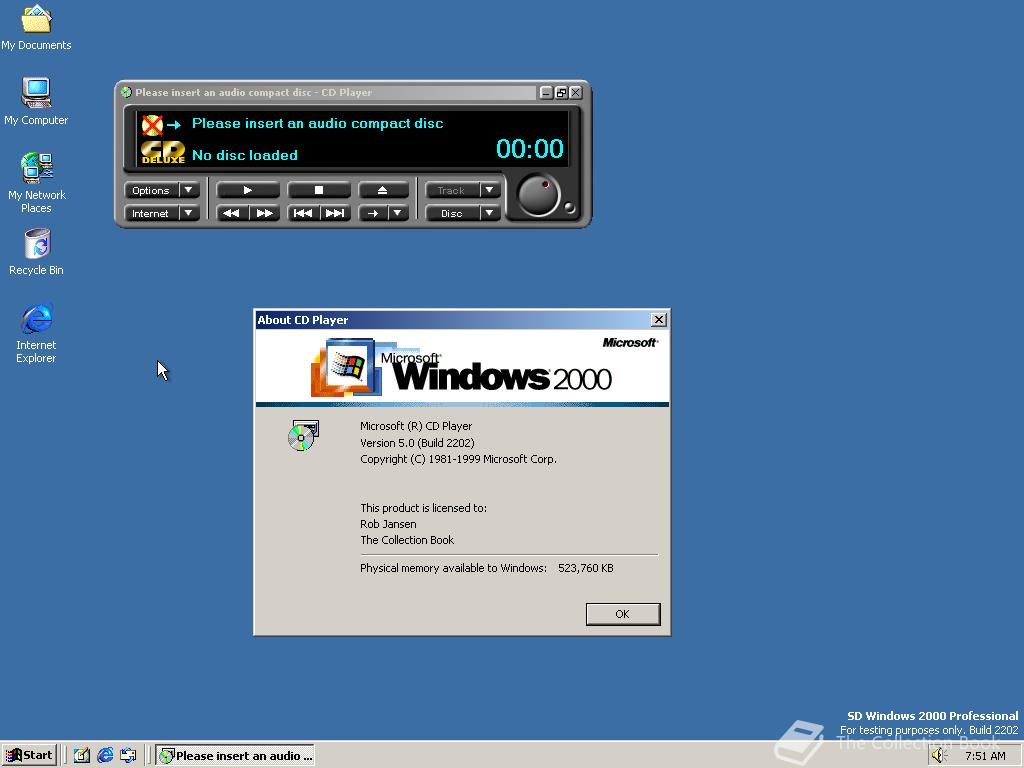Open the Options menu button
Image resolution: width=1024 pixels, height=768 pixels.
click(x=151, y=190)
